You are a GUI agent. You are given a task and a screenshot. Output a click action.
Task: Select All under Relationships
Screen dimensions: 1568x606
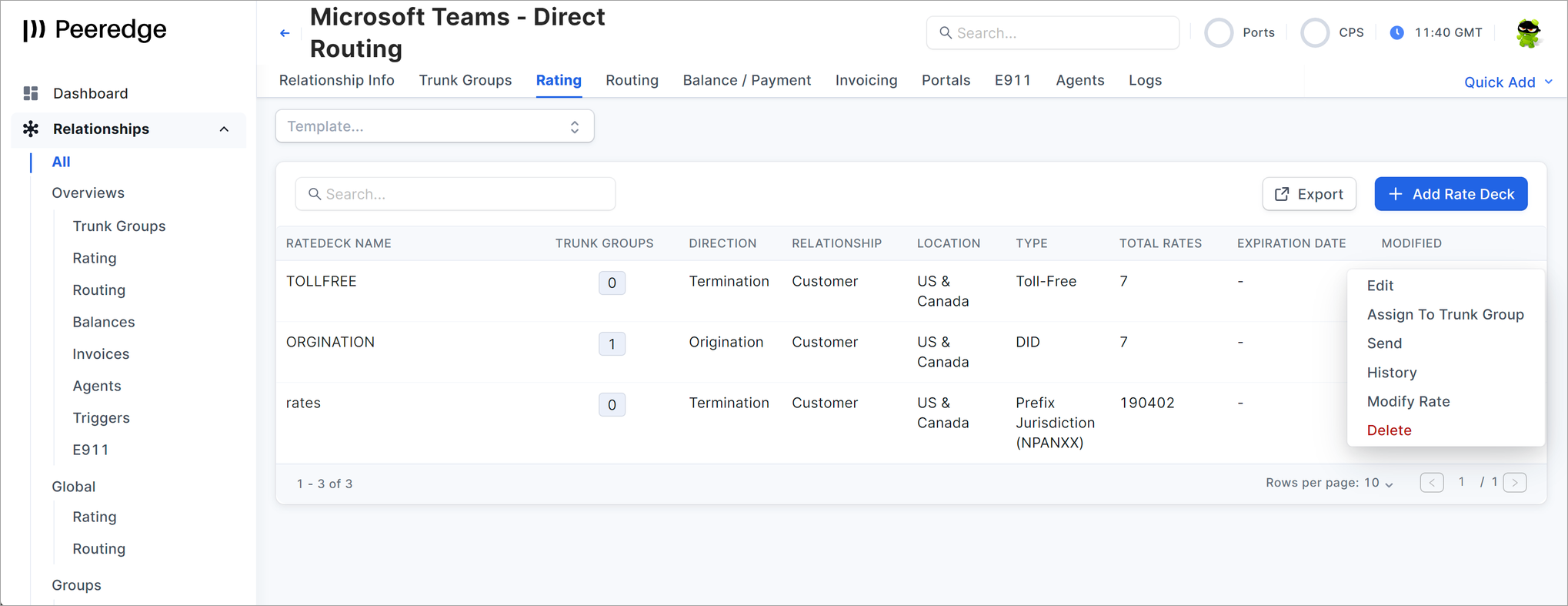coord(61,162)
